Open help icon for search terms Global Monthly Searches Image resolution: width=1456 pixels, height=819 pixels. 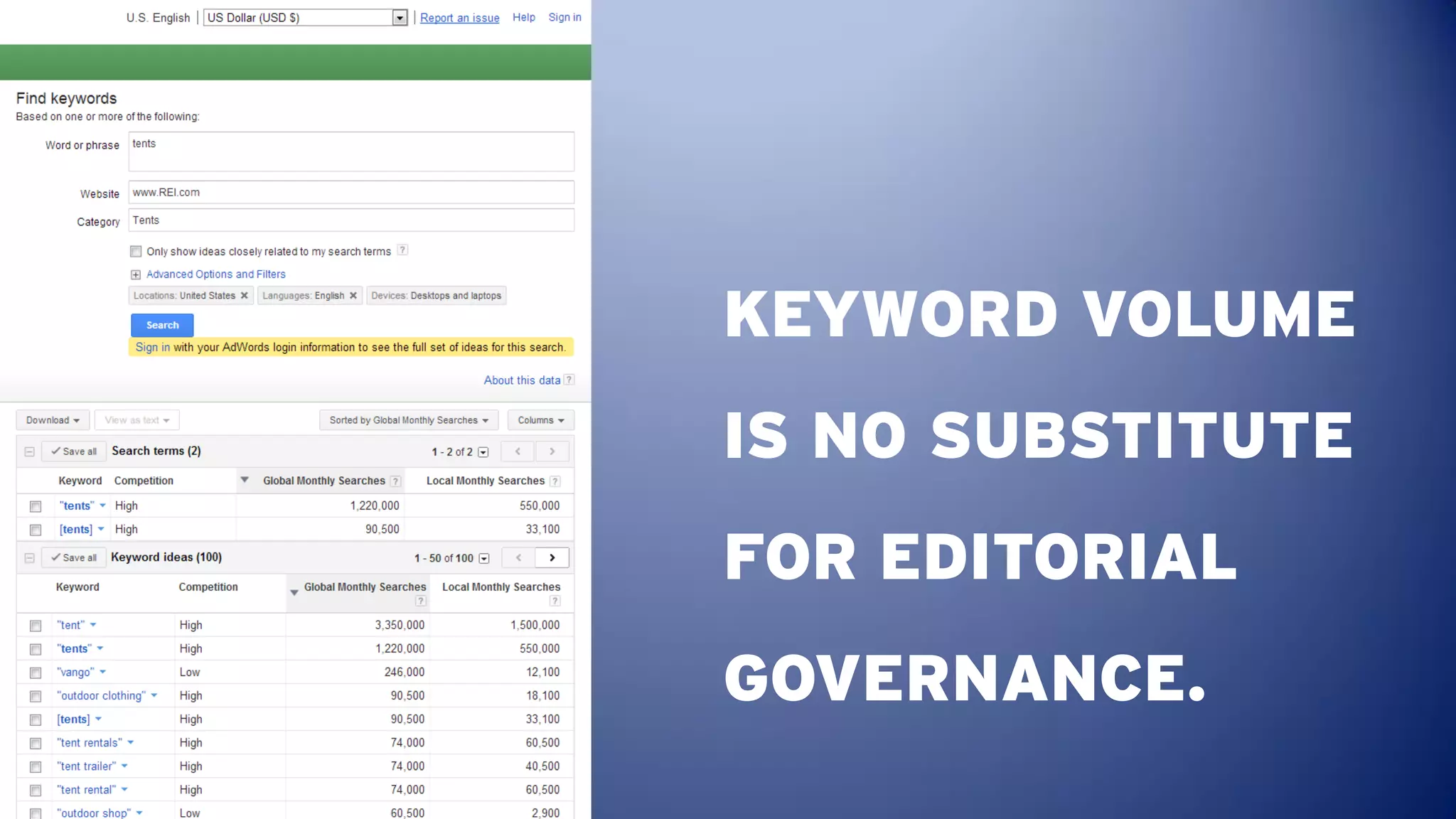click(396, 481)
